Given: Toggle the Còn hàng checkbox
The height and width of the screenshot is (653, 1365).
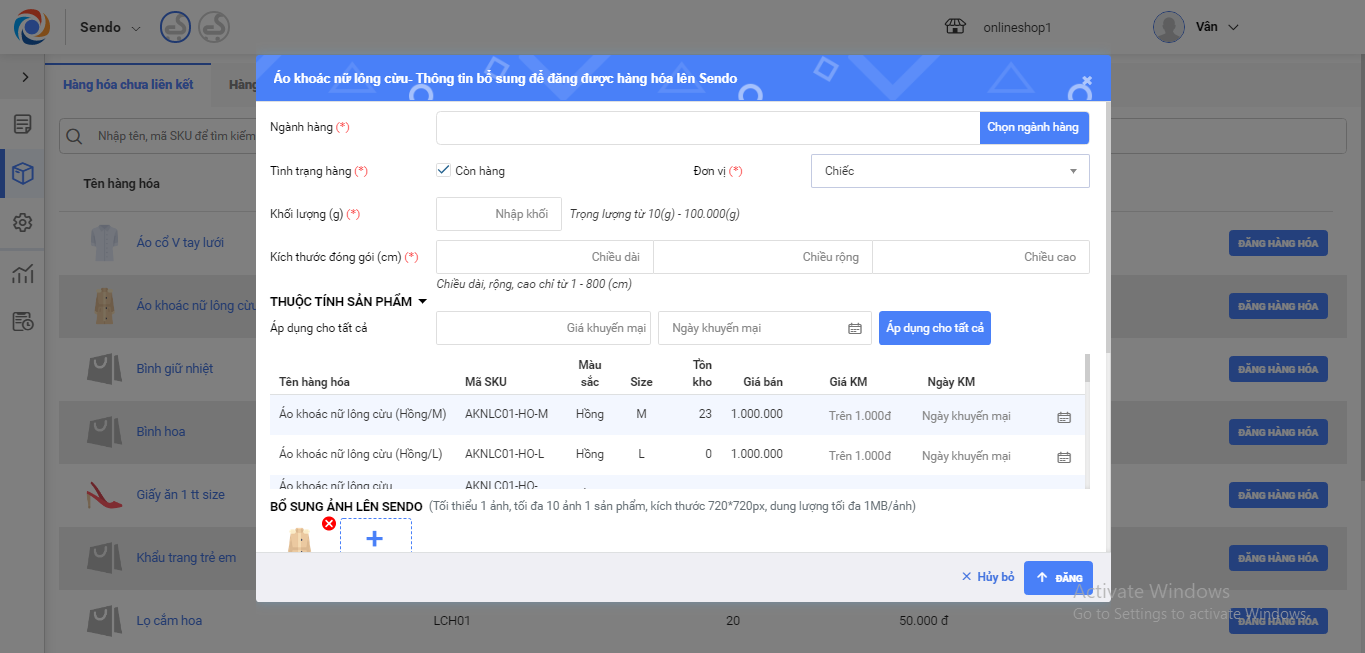Looking at the screenshot, I should [444, 170].
